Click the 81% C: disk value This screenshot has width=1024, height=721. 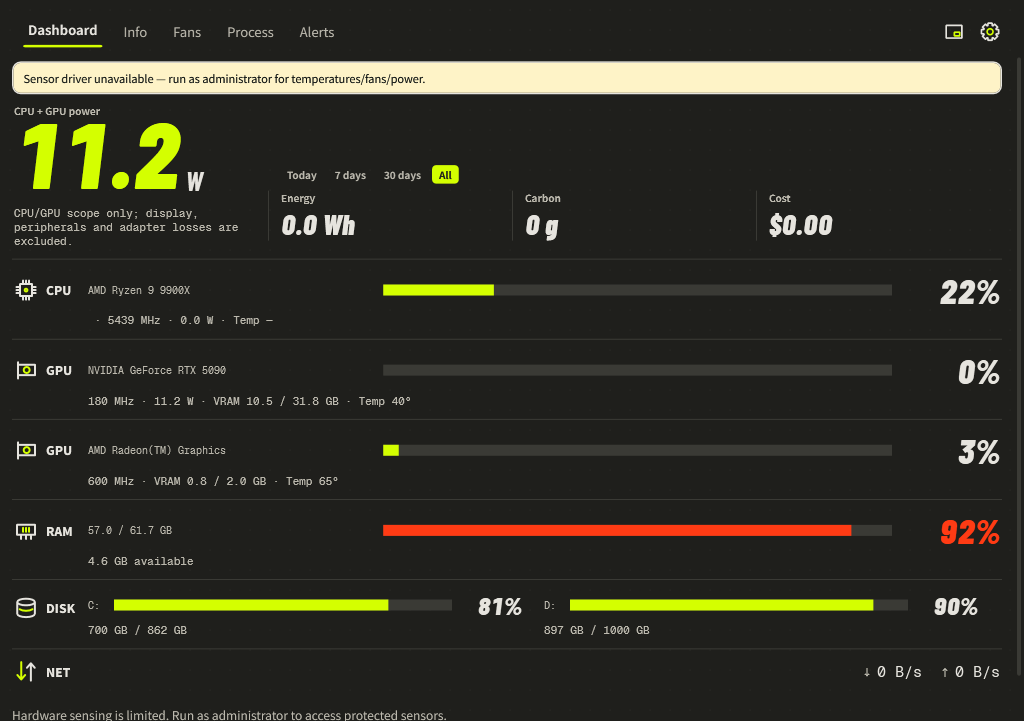coord(500,607)
